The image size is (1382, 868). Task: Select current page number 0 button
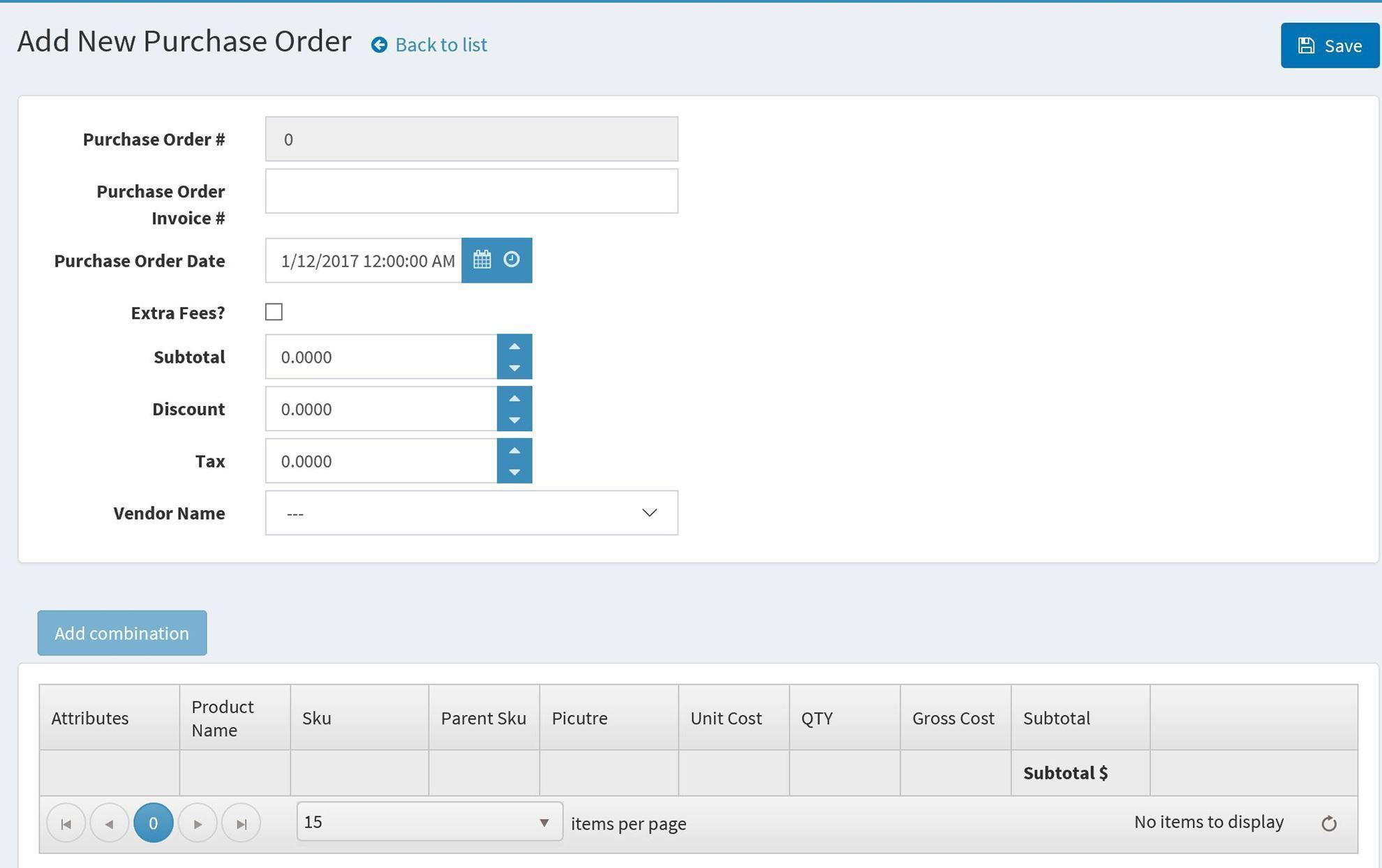[x=153, y=823]
